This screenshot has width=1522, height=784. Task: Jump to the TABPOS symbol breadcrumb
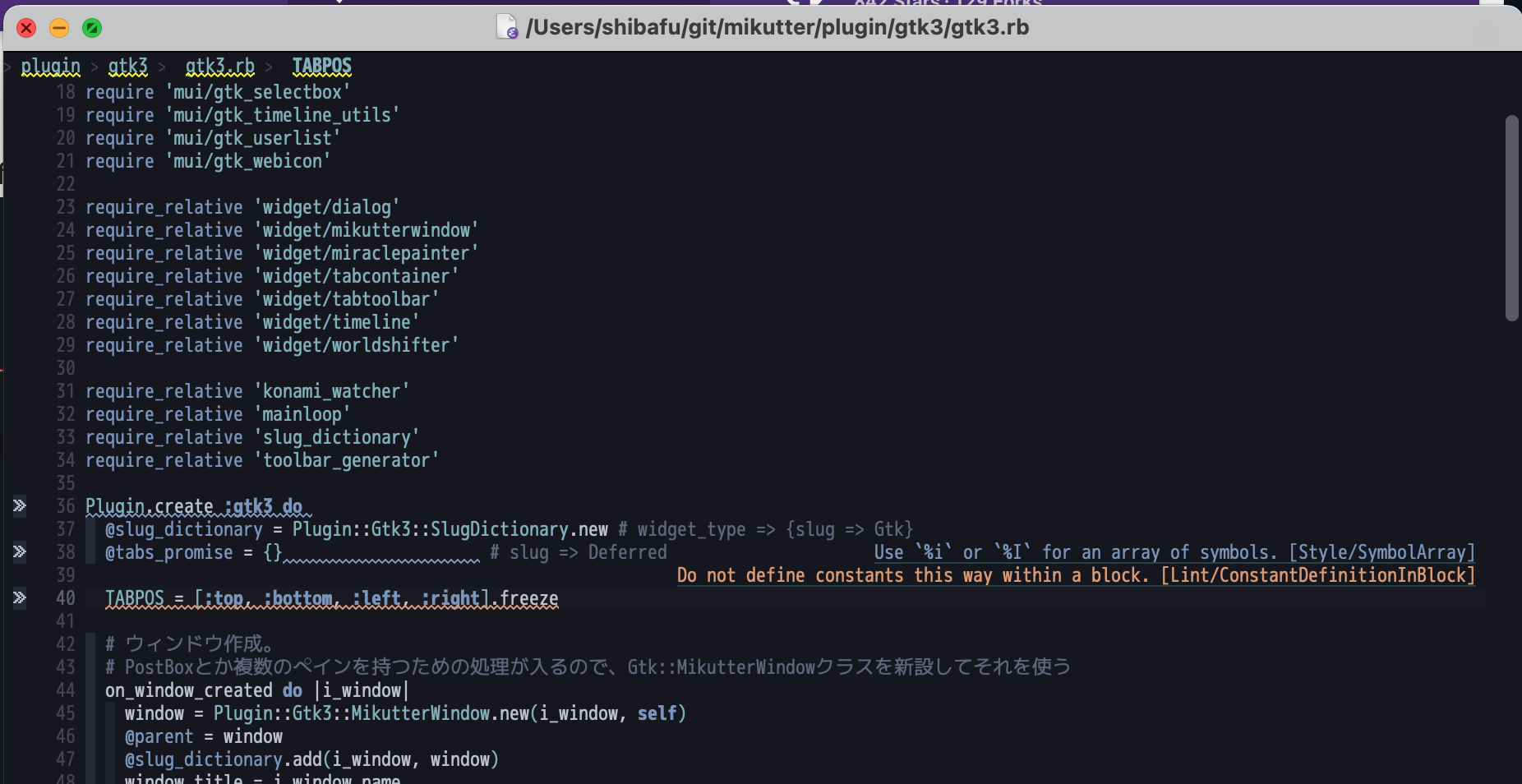321,67
